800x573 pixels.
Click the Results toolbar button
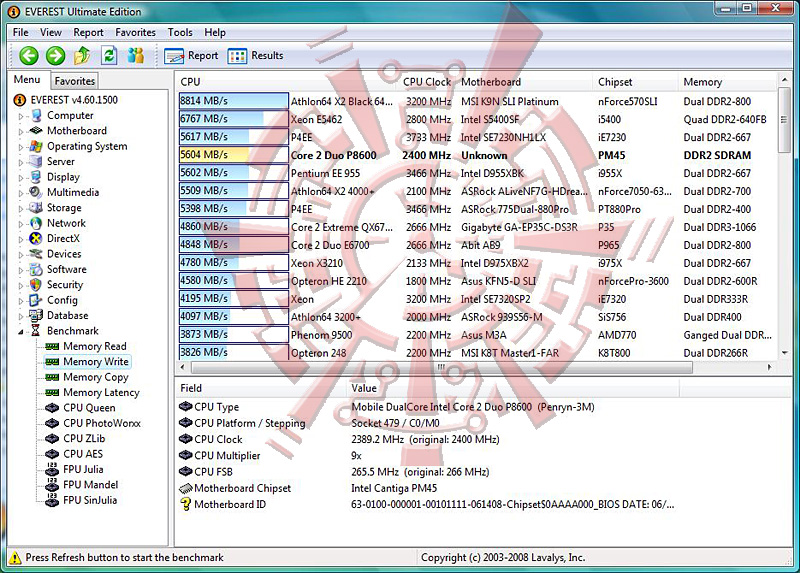pyautogui.click(x=255, y=56)
